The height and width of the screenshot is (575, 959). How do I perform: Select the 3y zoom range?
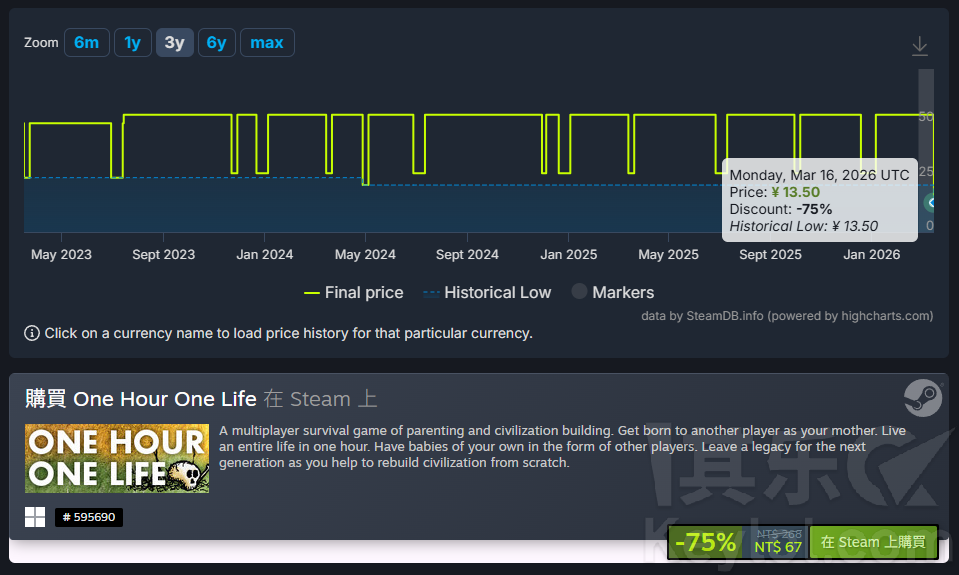tap(174, 42)
